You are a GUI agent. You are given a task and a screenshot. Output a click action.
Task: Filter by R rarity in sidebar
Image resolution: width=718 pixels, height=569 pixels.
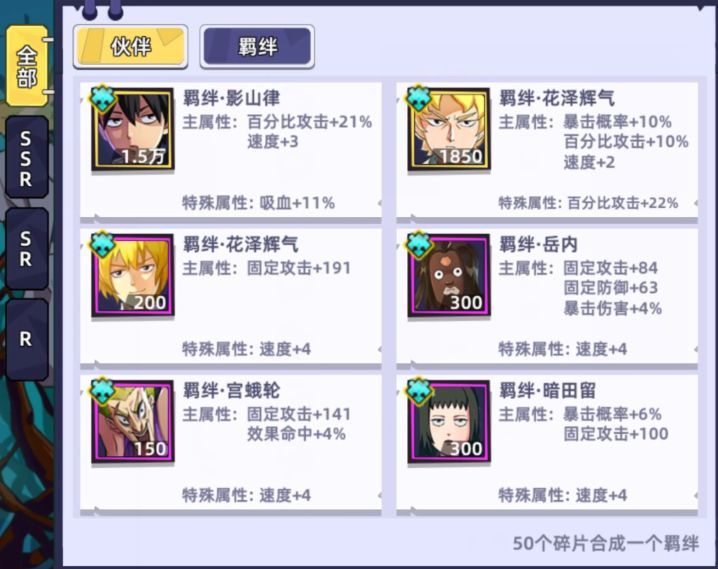pyautogui.click(x=27, y=340)
